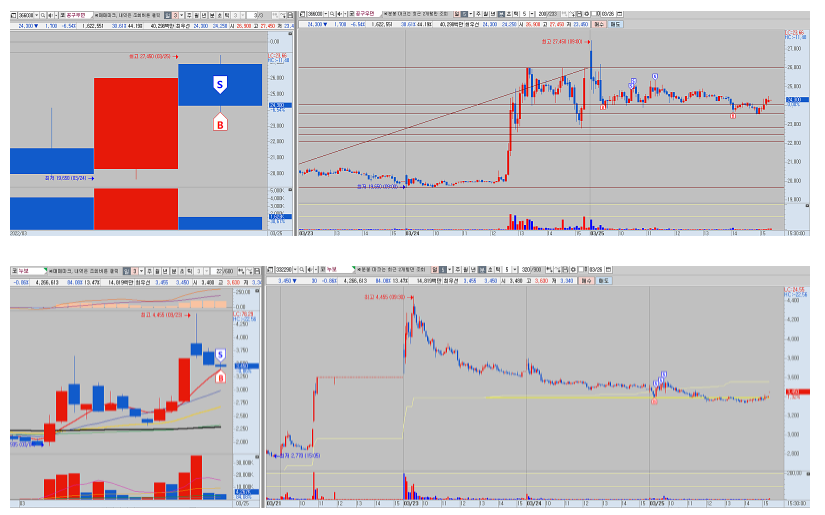Expand period-number dropdown after 일 3 top-left
The image size is (825, 515).
click(x=182, y=15)
